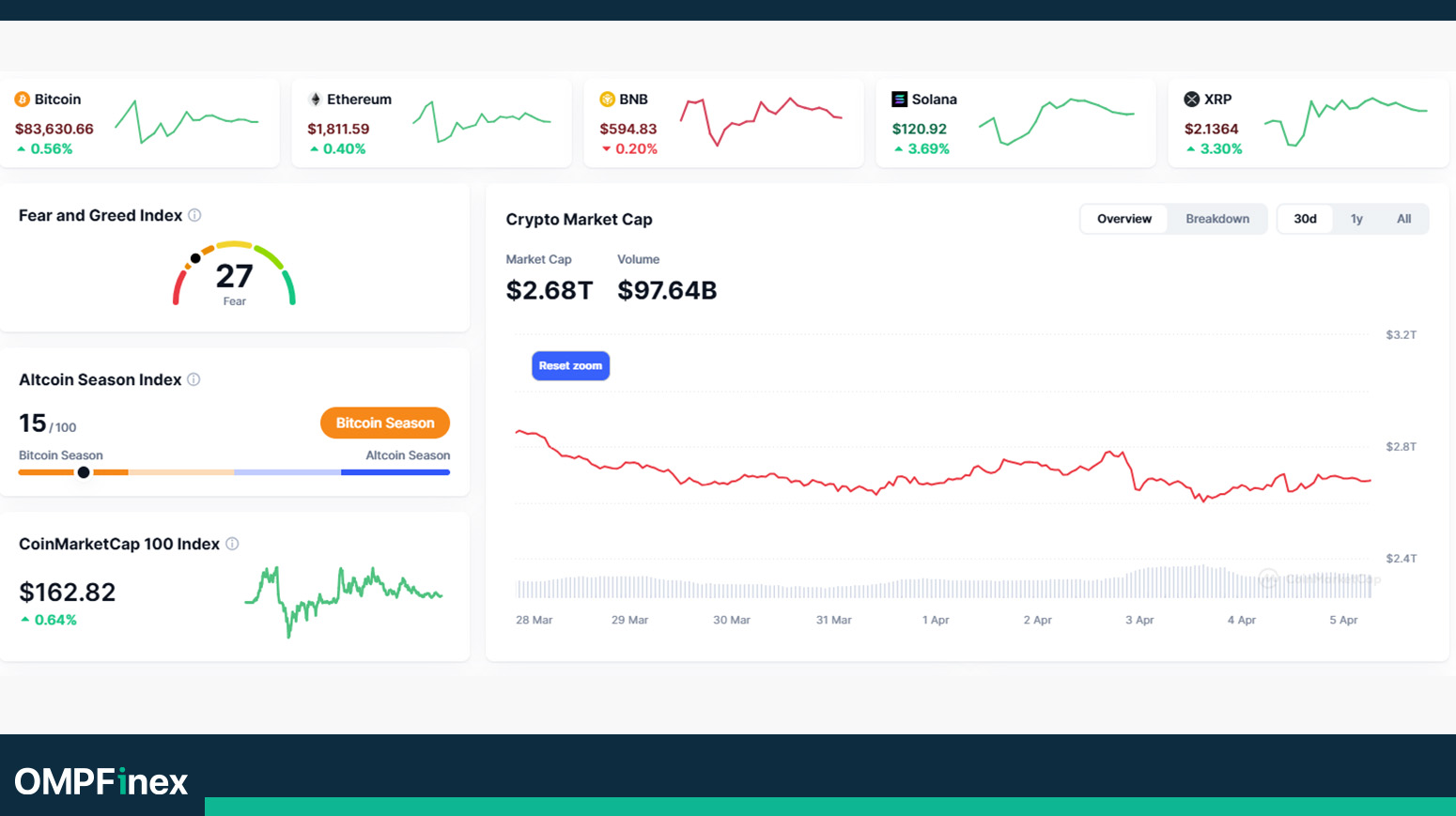Open the Ethereum name link
1456x816 pixels.
coord(359,100)
